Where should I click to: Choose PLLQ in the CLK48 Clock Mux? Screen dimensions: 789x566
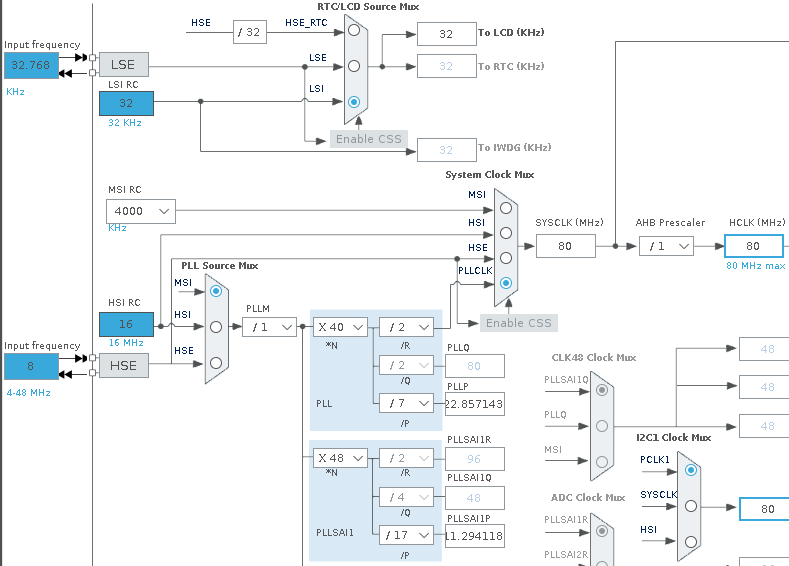click(x=601, y=425)
